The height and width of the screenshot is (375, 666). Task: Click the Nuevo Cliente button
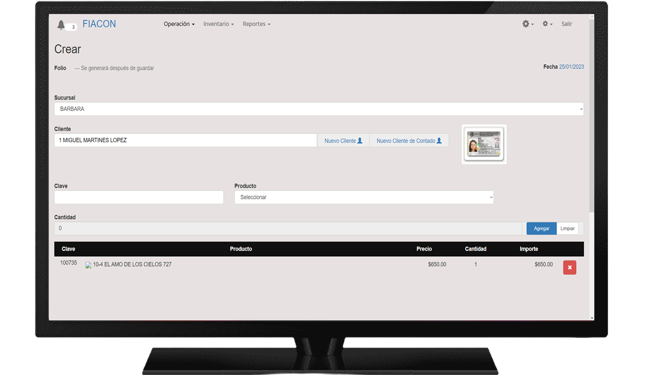pyautogui.click(x=343, y=141)
